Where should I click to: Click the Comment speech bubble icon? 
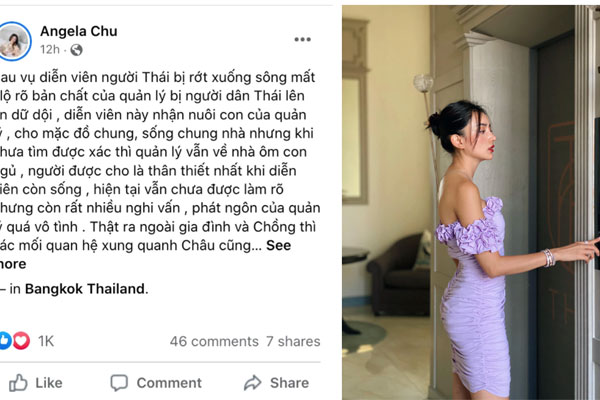pos(119,382)
